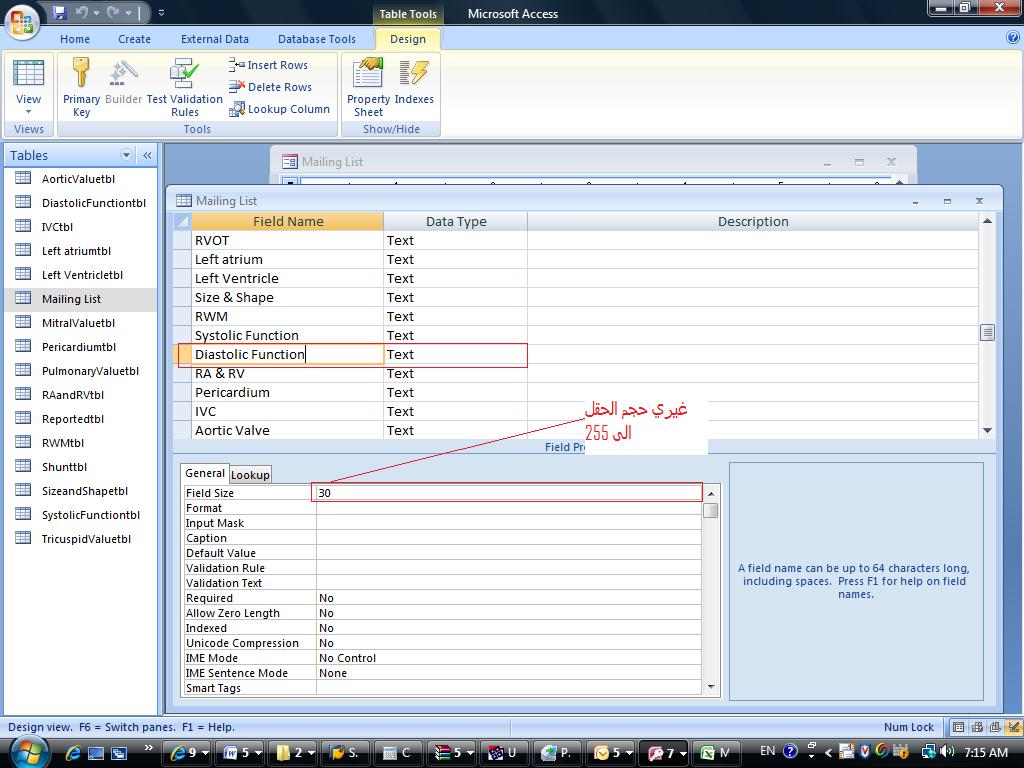Screen dimensions: 1024x768
Task: Open the Redo history dropdown arrow
Action: [x=128, y=12]
